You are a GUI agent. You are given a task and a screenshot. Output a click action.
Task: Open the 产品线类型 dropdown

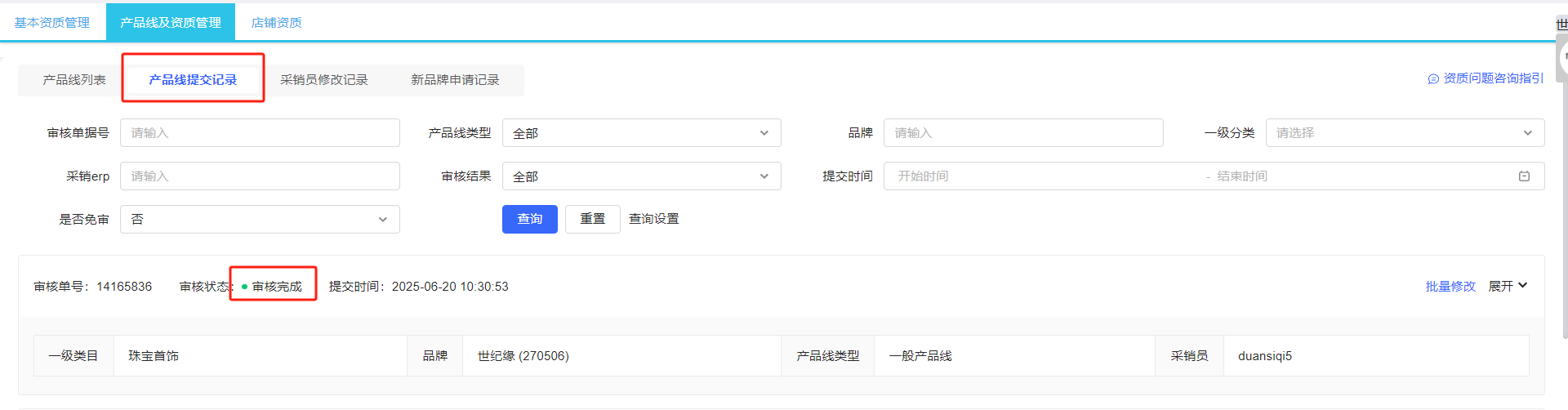tap(641, 133)
